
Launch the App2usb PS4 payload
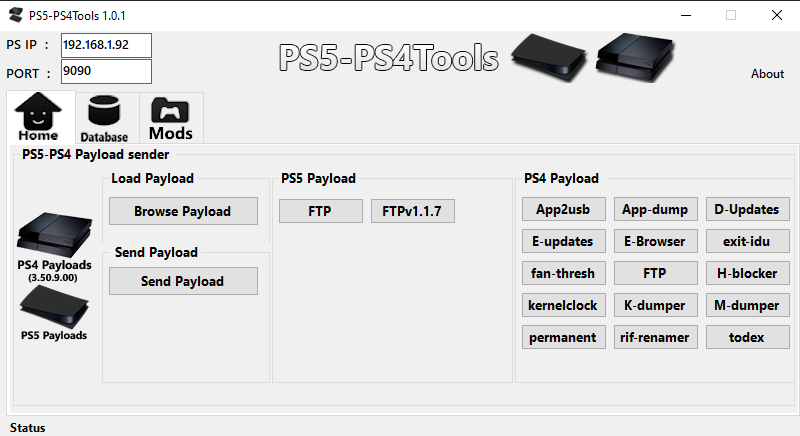pos(563,209)
